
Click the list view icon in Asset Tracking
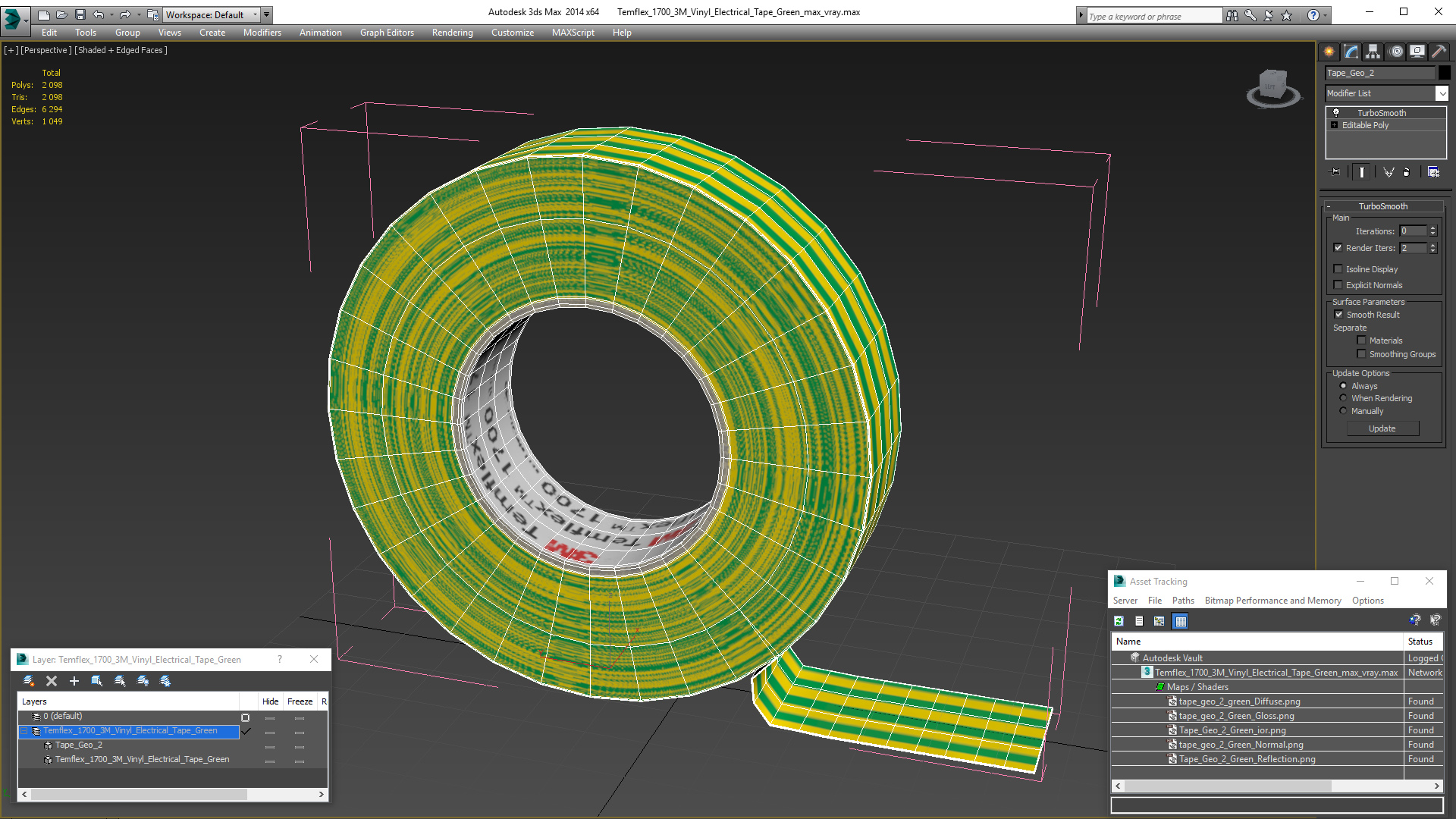1139,621
